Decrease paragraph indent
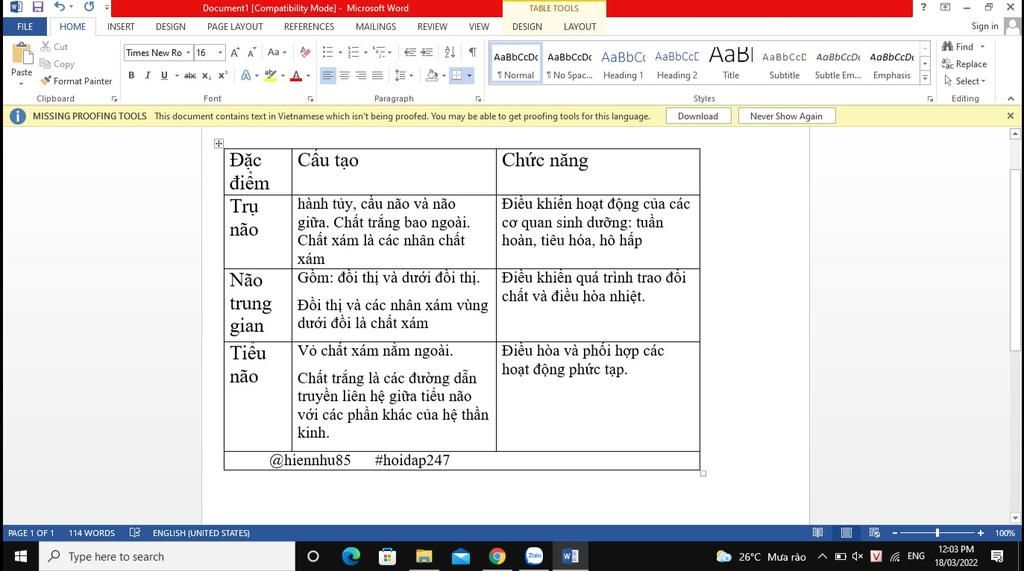Viewport: 1024px width, 571px height. tap(409, 52)
